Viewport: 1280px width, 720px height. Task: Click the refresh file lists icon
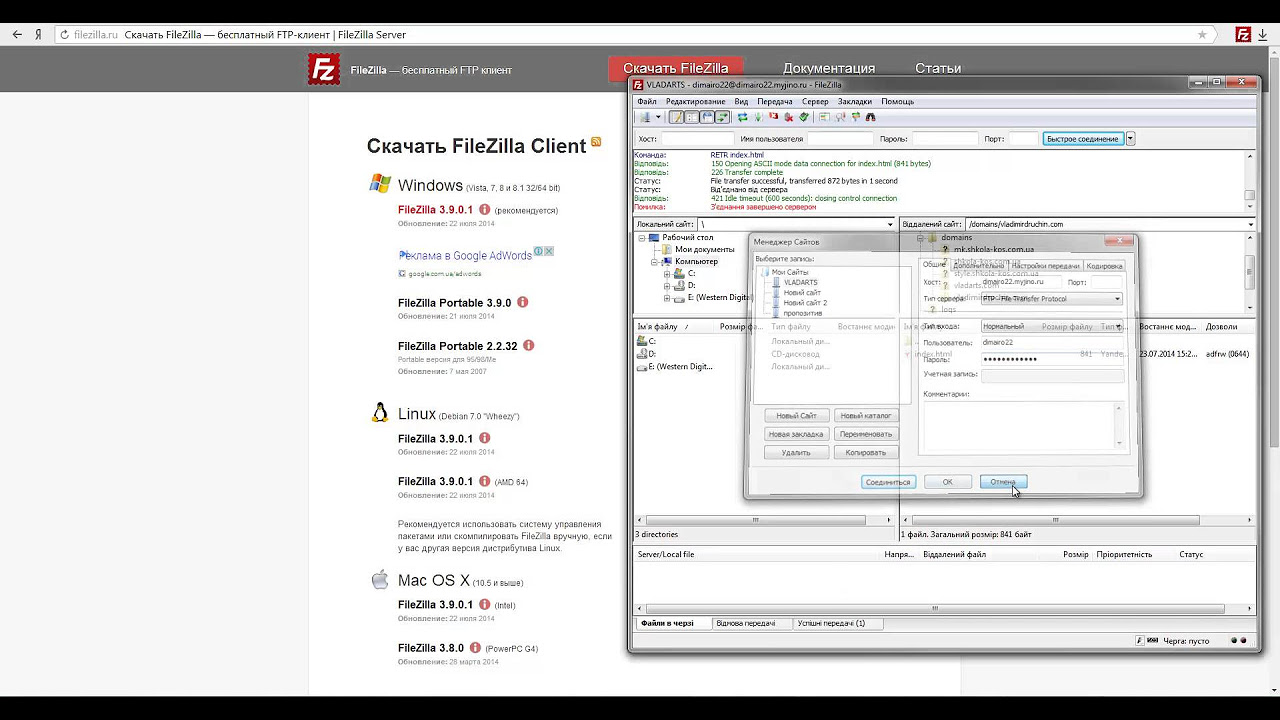(x=742, y=117)
